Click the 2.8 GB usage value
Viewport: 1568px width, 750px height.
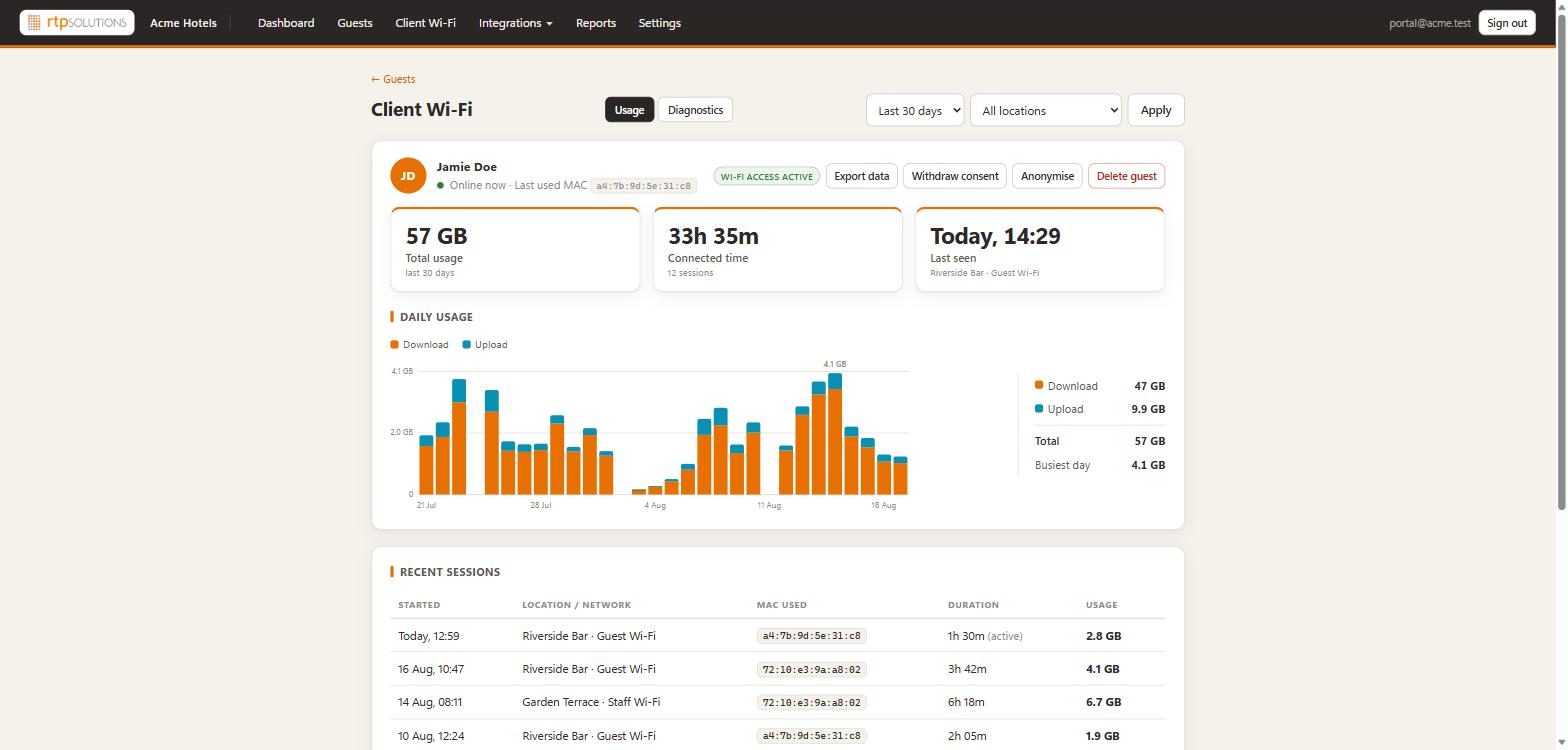click(1103, 636)
